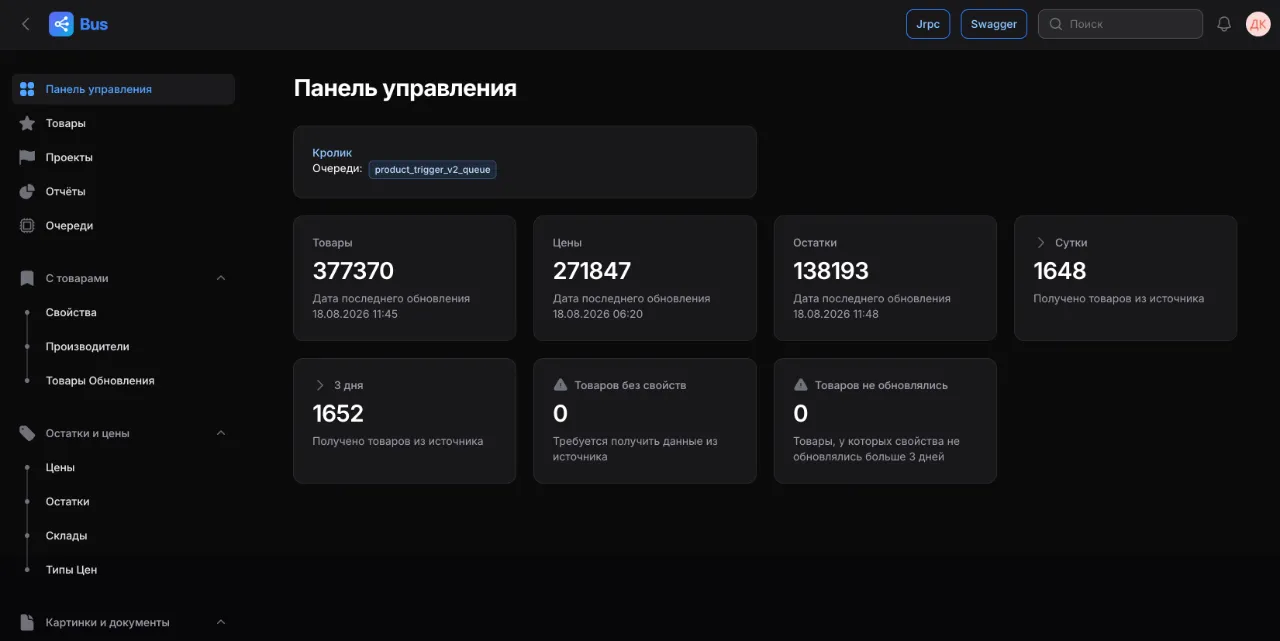1280x641 pixels.
Task: Click the Товаров не обновлялись title
Action: [881, 385]
